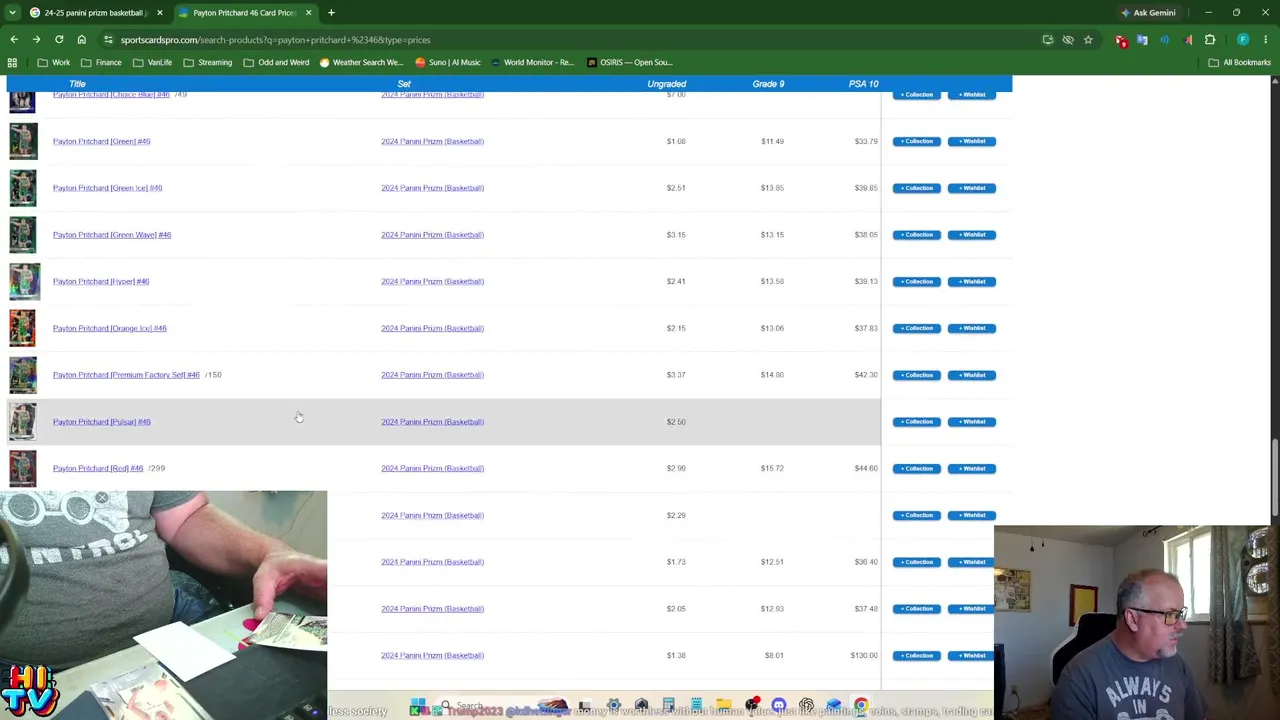
Task: Open 2024 Panini Prizm set link in Hyper row
Action: [432, 281]
